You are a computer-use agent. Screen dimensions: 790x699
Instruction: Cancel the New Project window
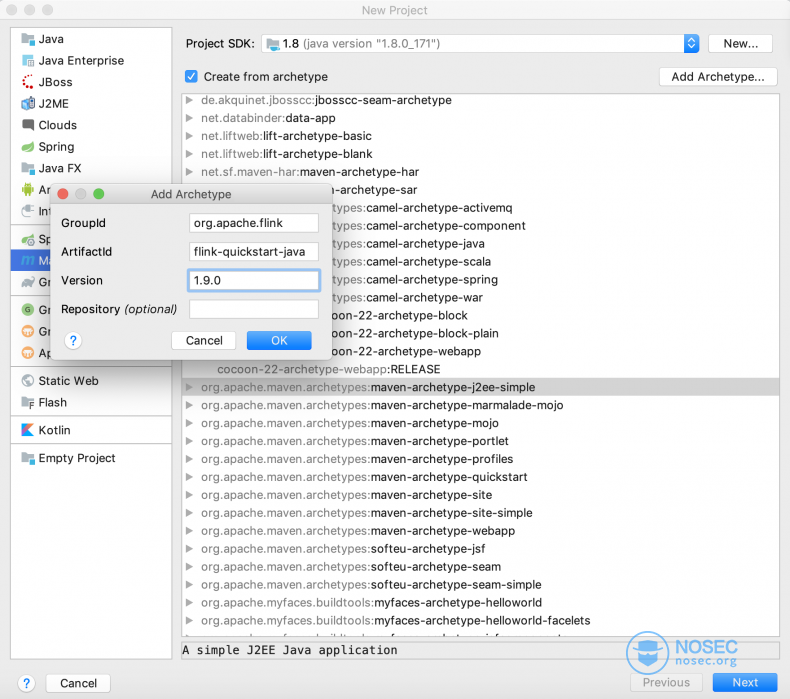[78, 683]
